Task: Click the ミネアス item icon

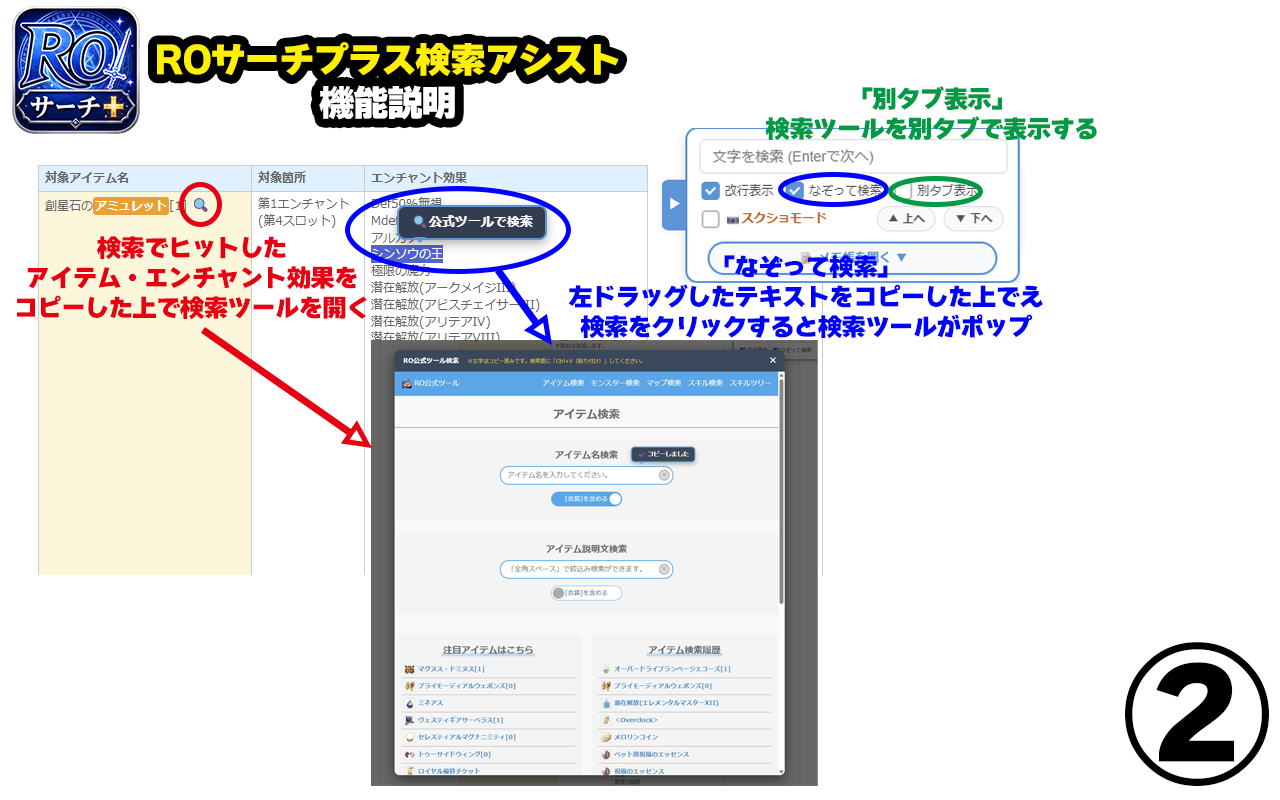Action: 409,703
